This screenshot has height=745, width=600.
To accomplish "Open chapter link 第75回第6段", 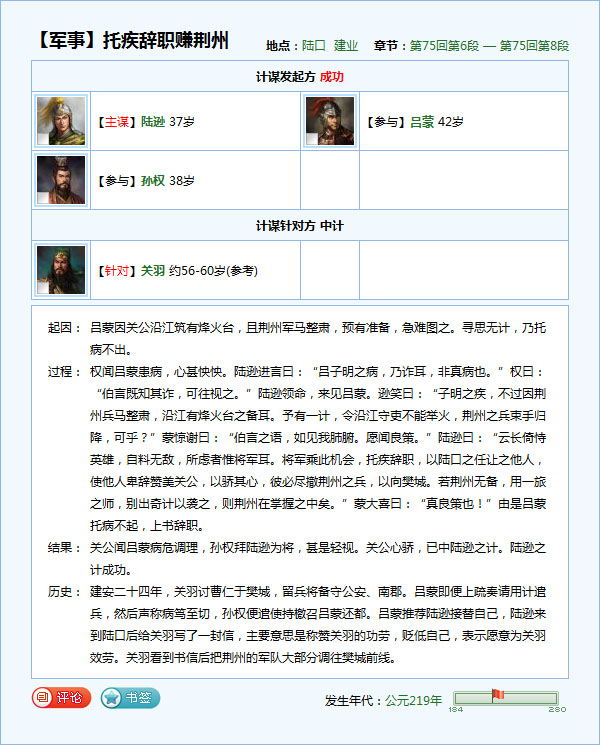I will pos(444,46).
